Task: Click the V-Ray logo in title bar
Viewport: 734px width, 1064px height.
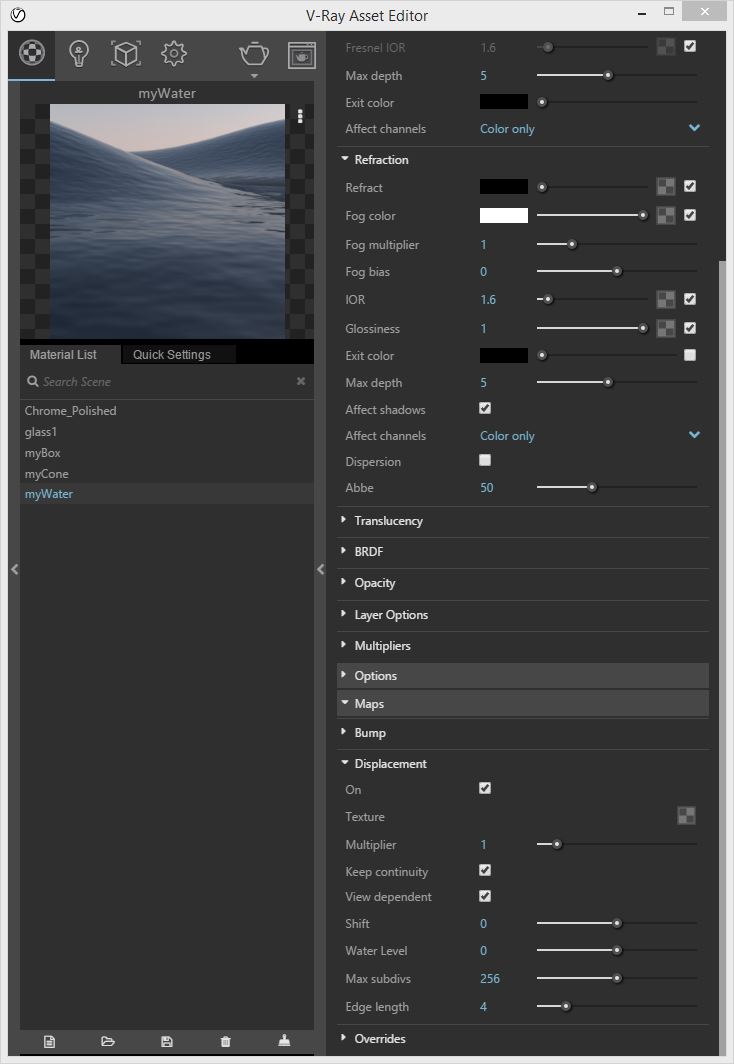Action: coord(18,15)
